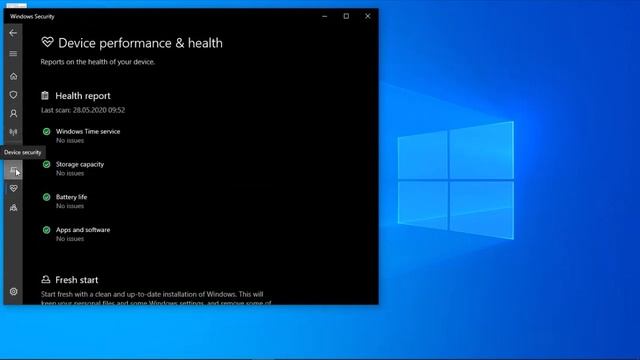Click the Apps and software status checkmark
640x360 pixels.
tap(47, 230)
